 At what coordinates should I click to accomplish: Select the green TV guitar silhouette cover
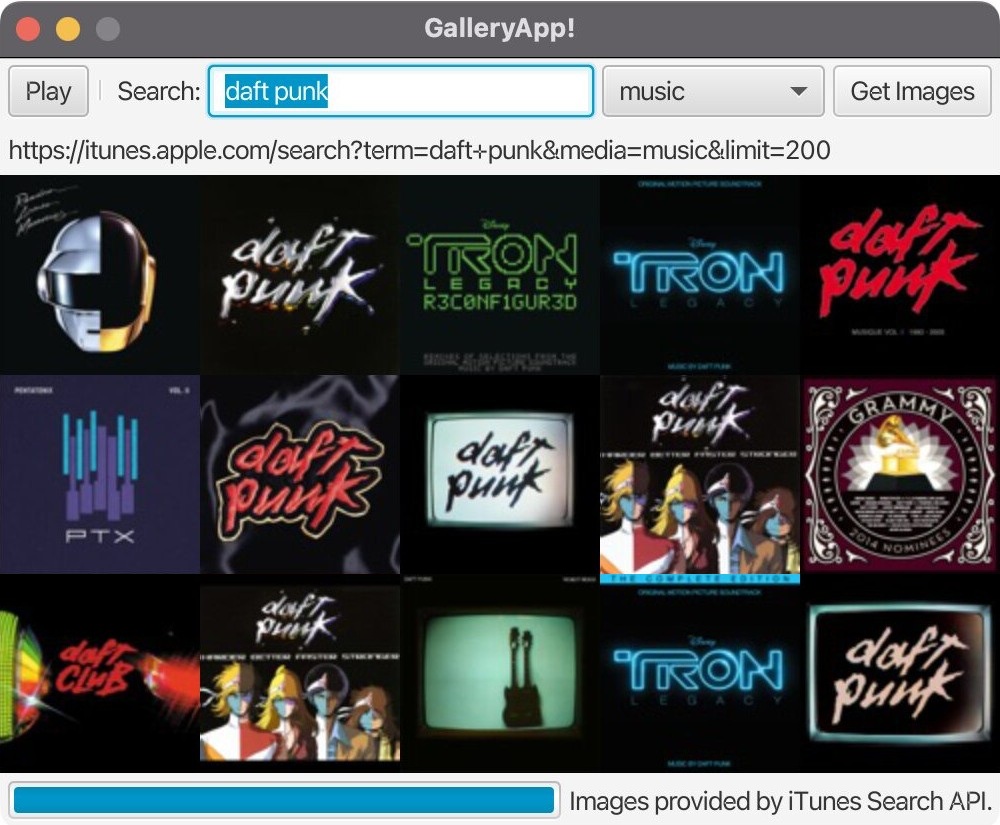500,673
